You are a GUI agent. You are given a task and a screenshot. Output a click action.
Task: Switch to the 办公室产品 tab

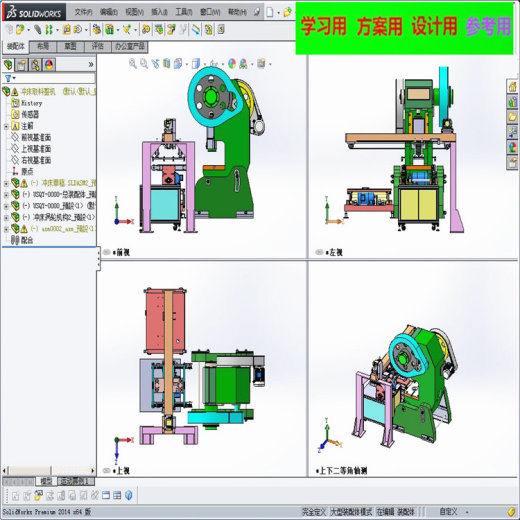tap(130, 46)
